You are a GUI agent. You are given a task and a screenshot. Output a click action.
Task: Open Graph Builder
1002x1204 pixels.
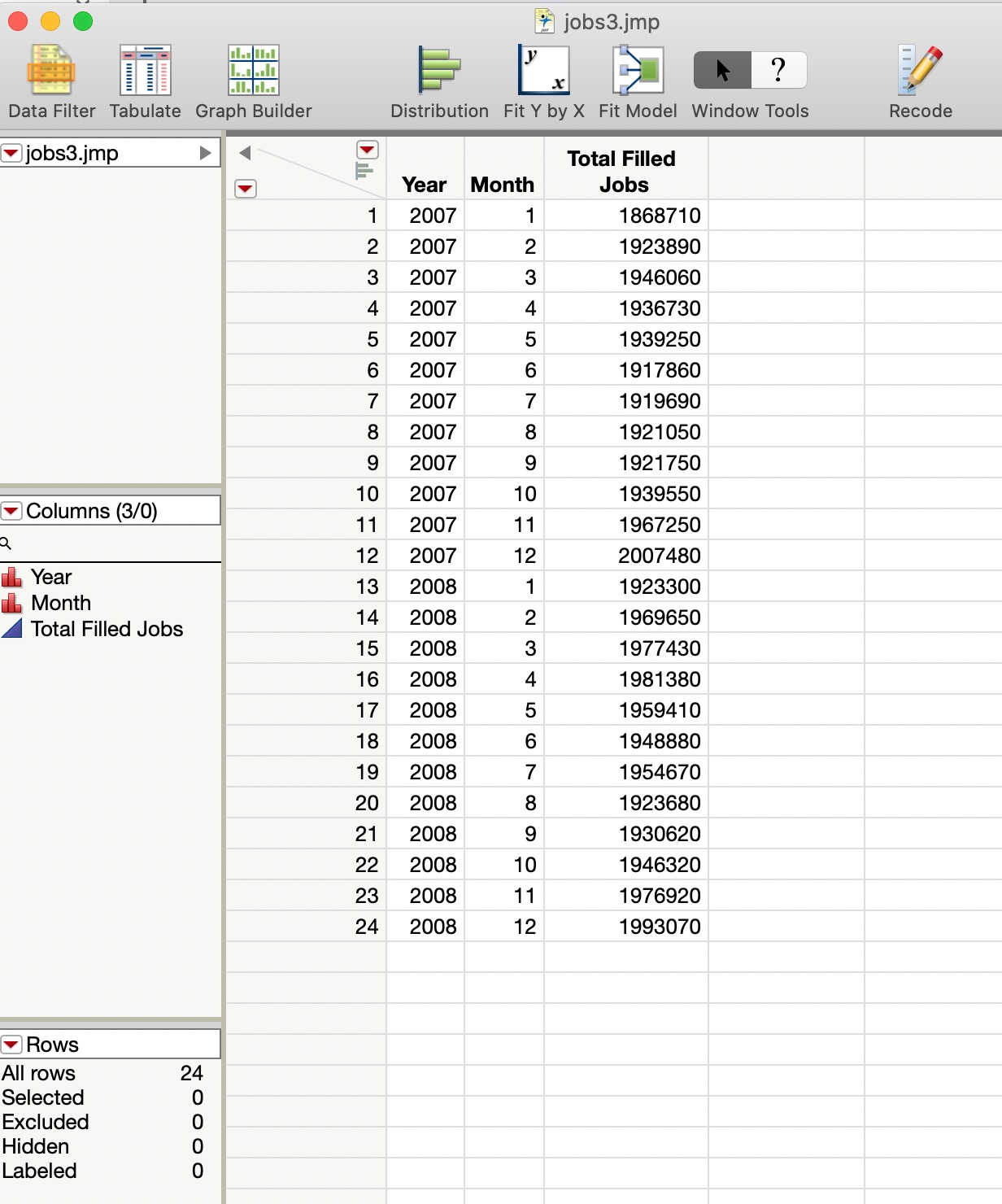tap(254, 81)
